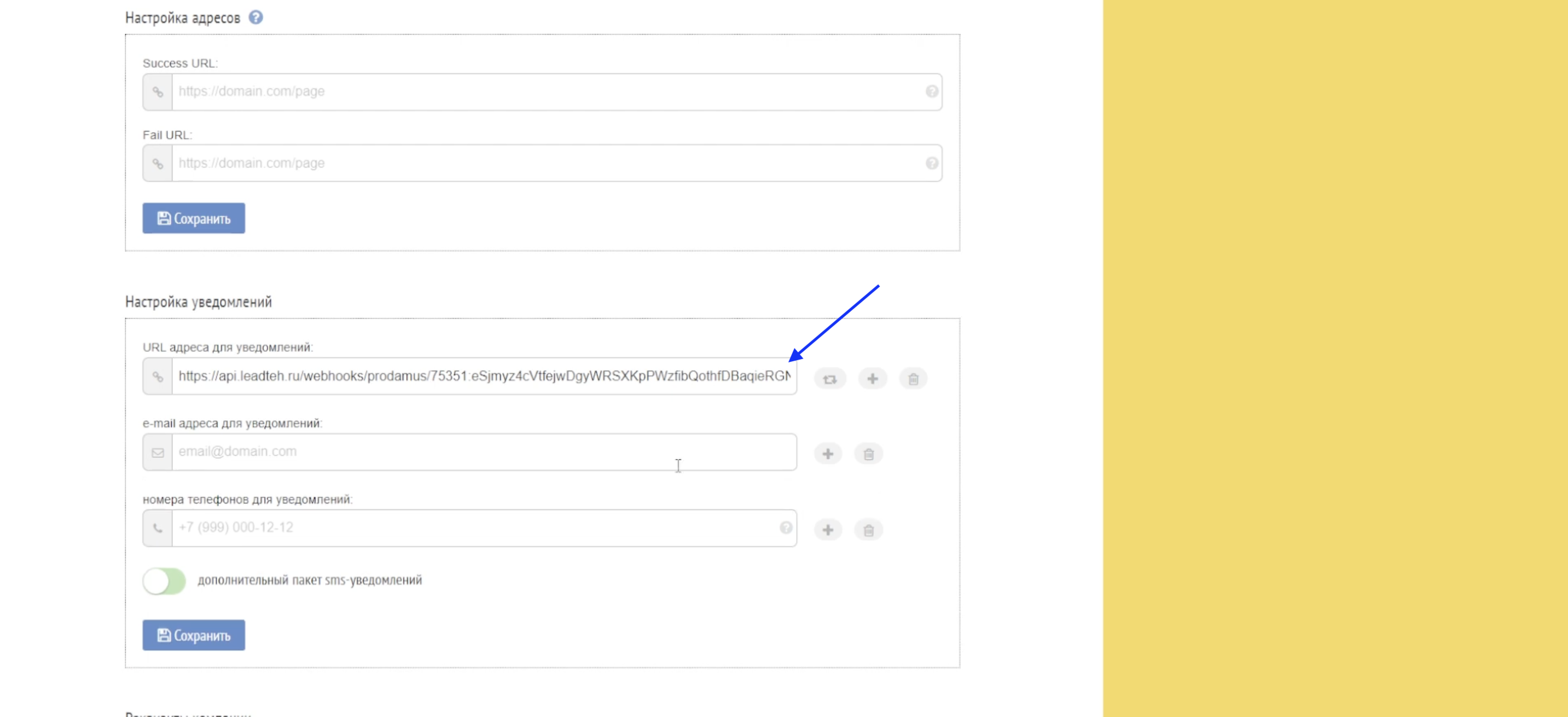This screenshot has height=717, width=1568.
Task: Focus the Success URL input field
Action: coord(548,91)
